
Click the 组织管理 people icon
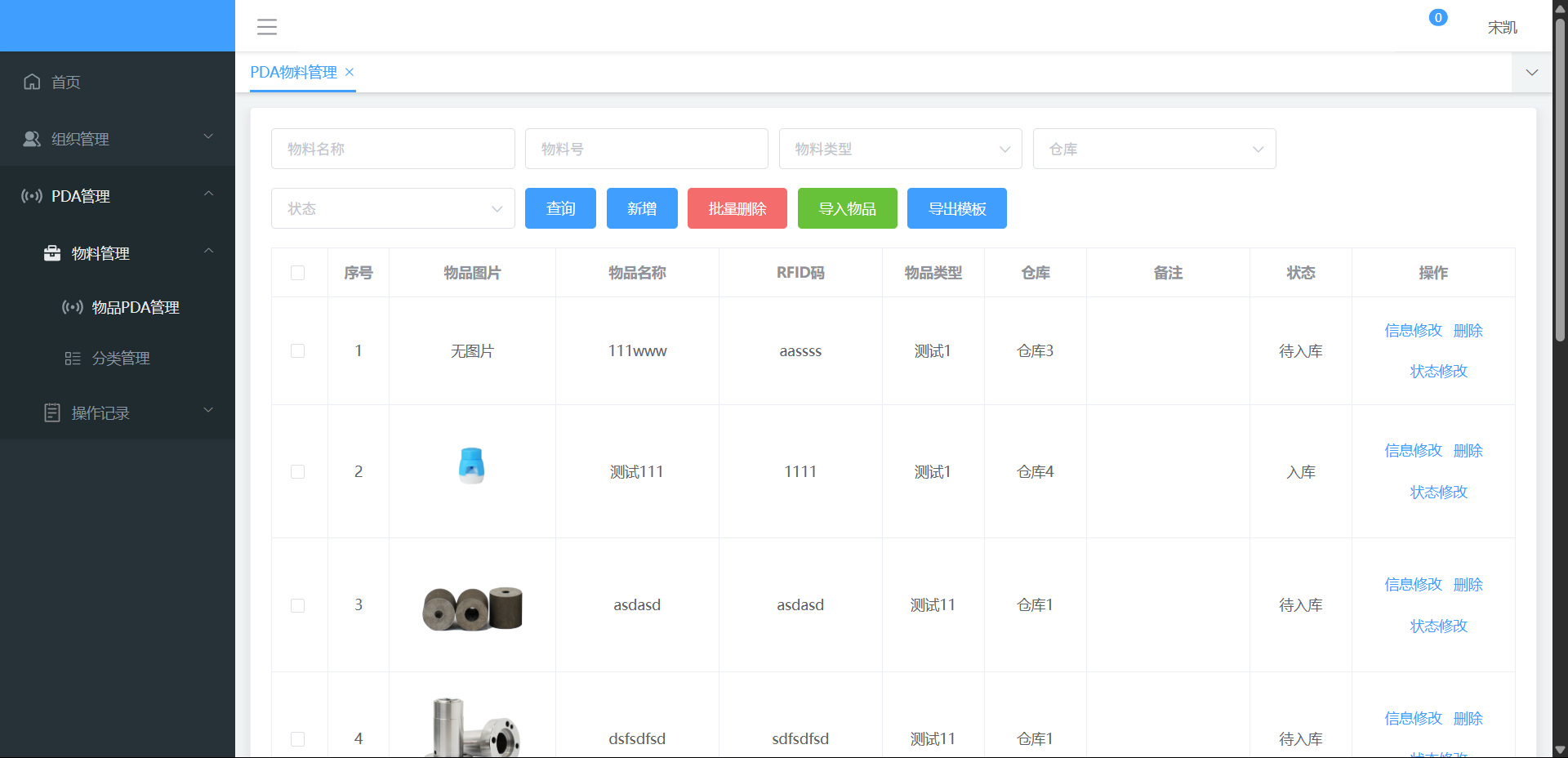[32, 139]
